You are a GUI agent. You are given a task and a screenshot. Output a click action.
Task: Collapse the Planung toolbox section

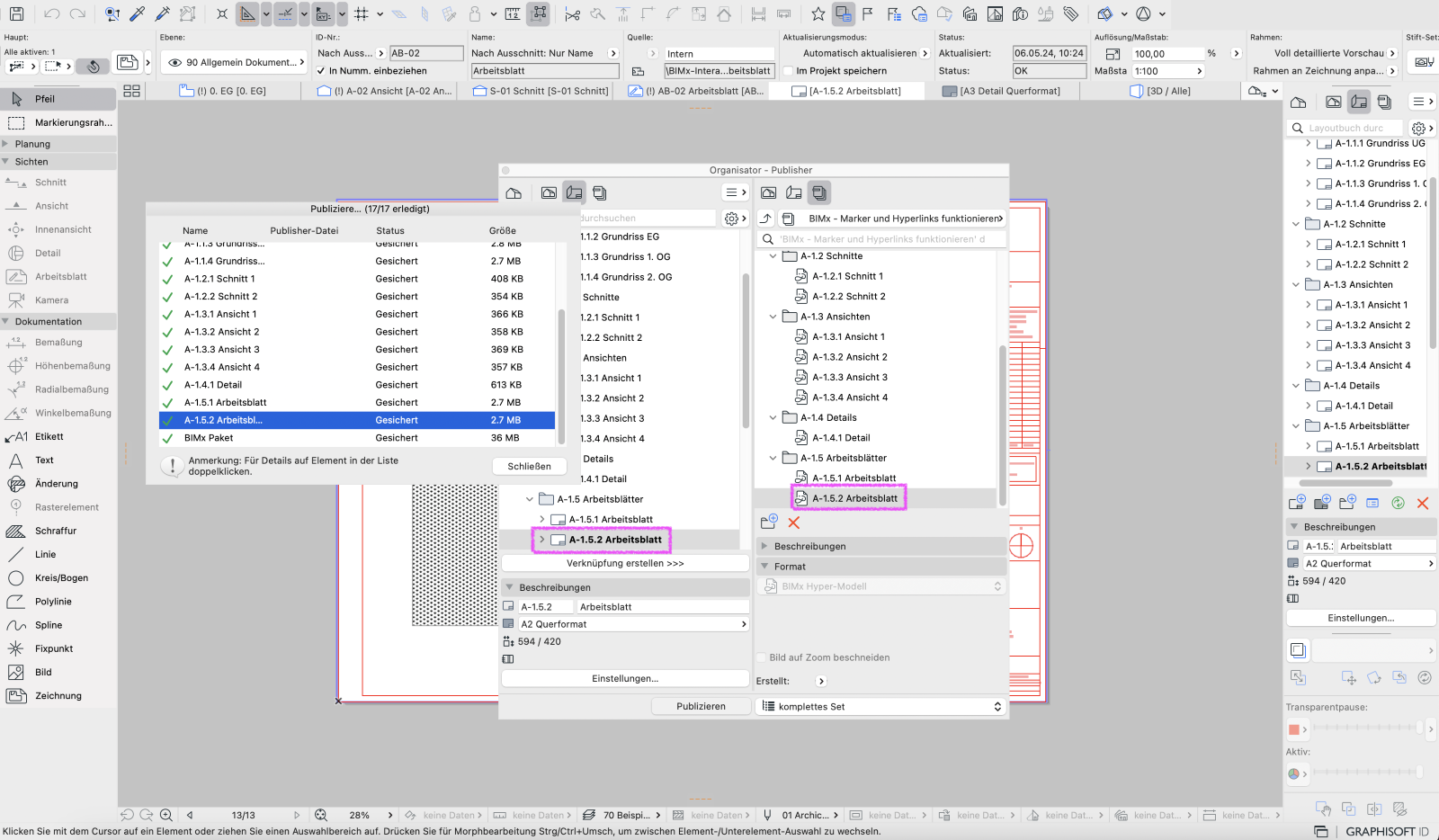click(5, 144)
